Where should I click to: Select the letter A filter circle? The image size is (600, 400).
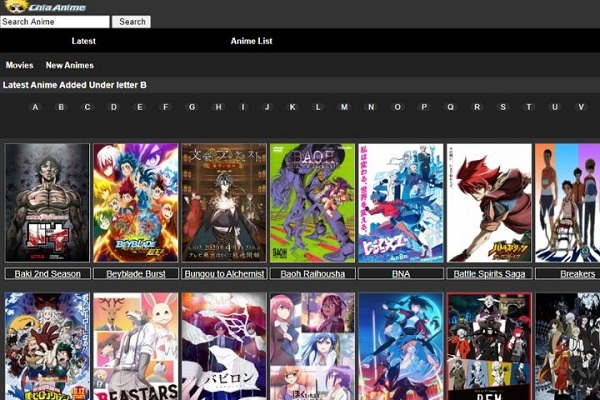tap(35, 107)
